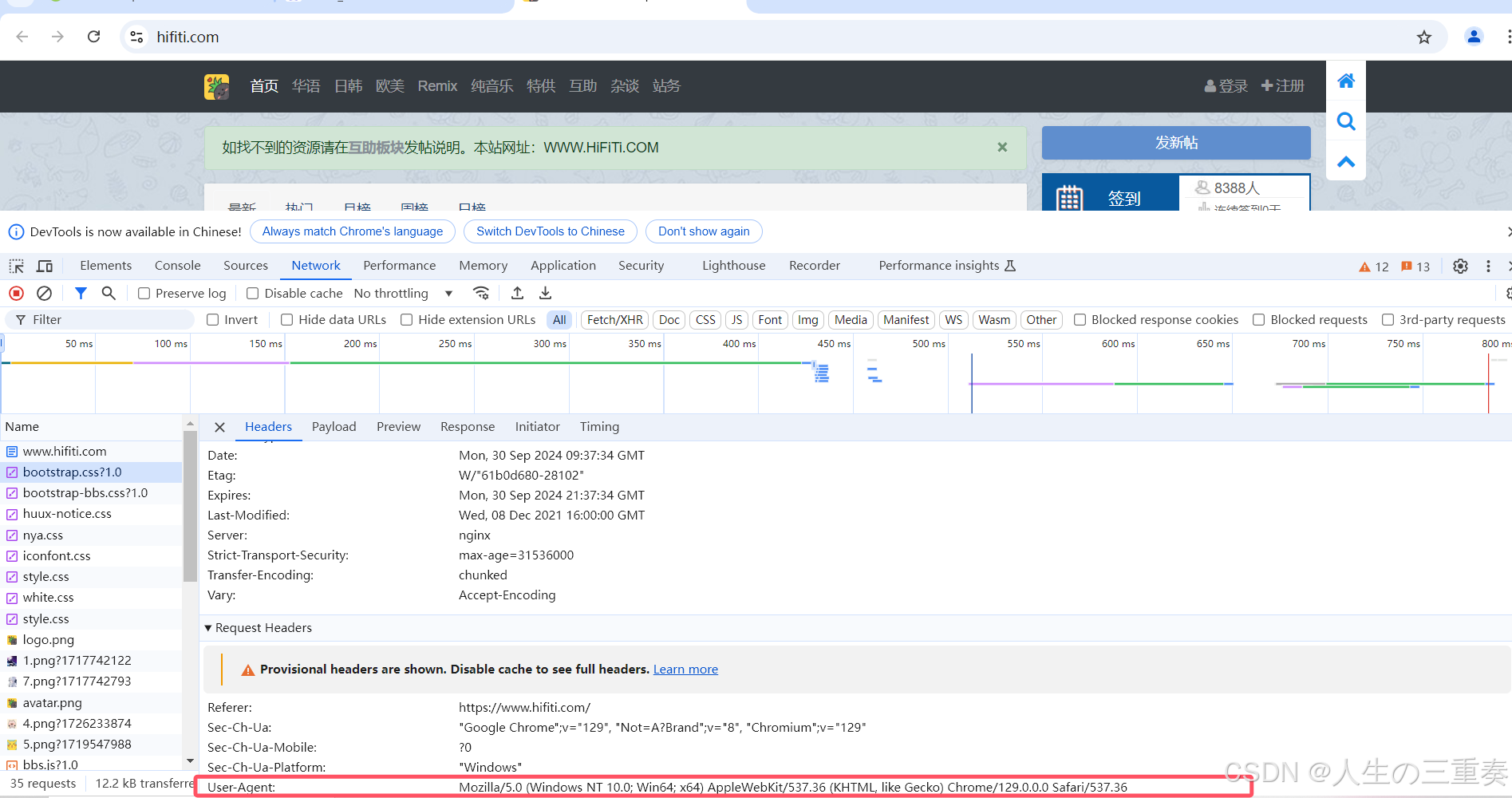The image size is (1512, 798).
Task: Click Switch DevTools to Chinese
Action: click(551, 231)
